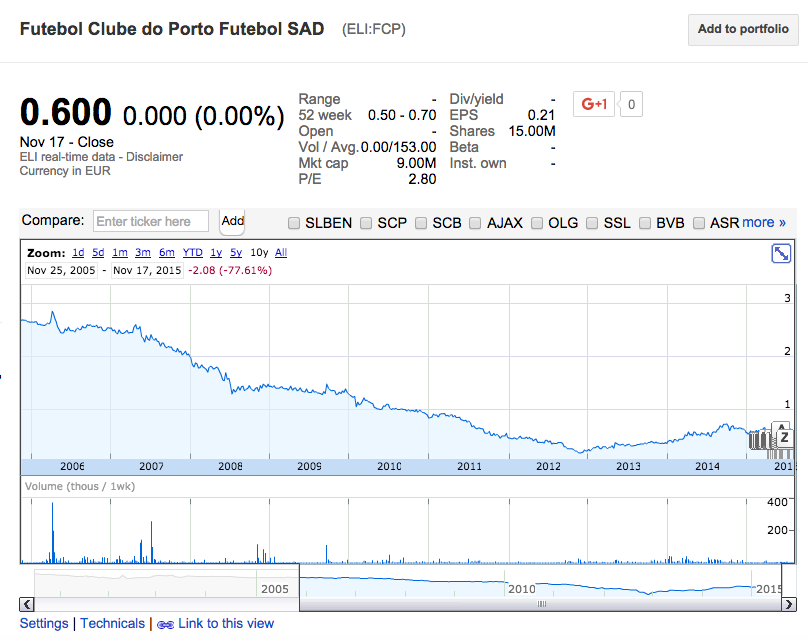Click the start date Nov 25, 2005 field

click(x=61, y=271)
